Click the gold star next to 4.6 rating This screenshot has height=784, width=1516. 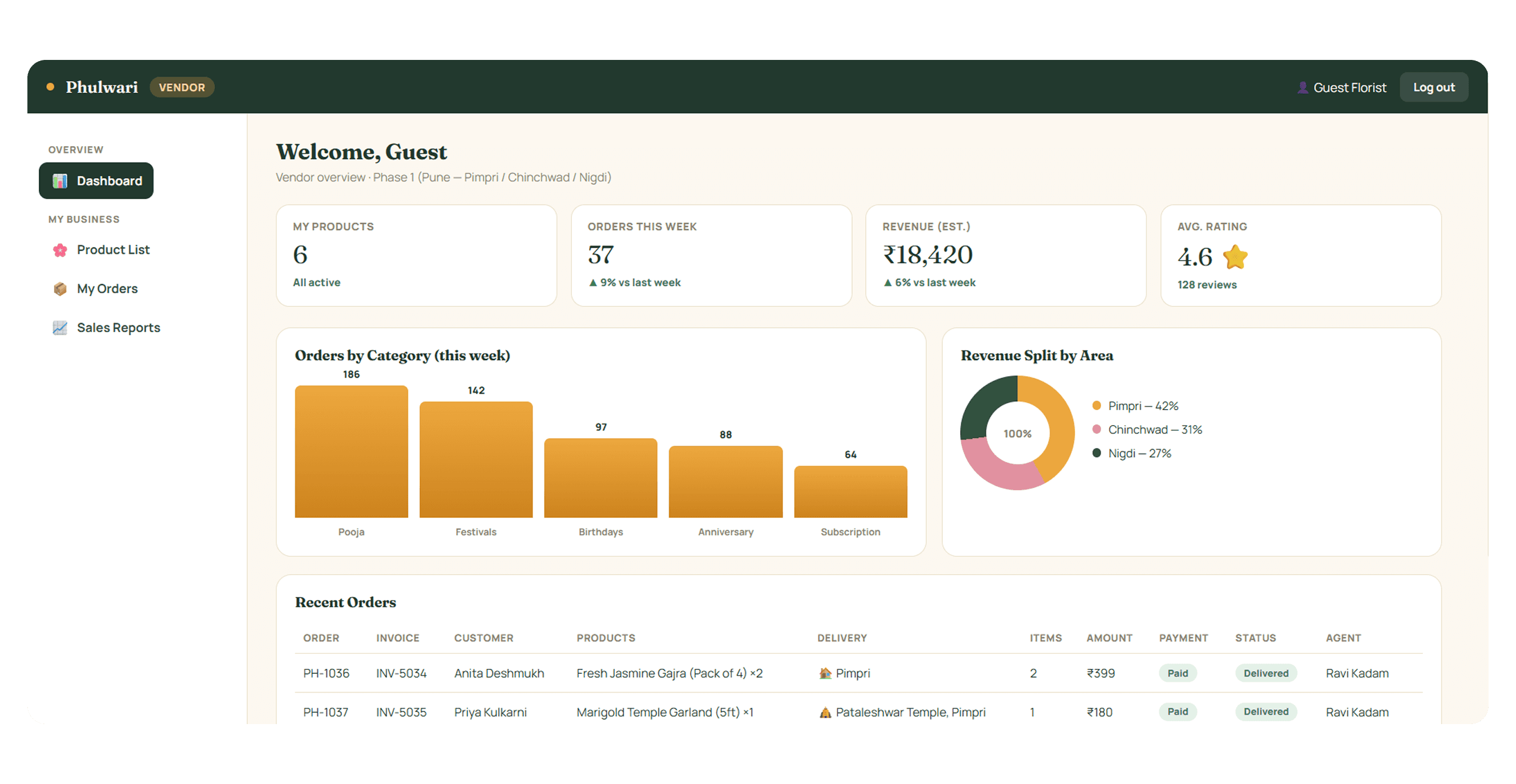coord(1235,257)
